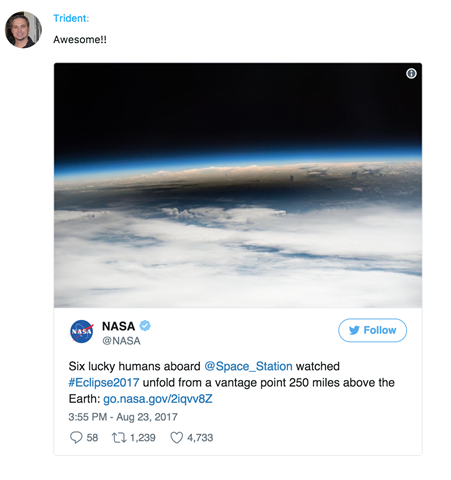Image resolution: width=451 pixels, height=480 pixels.
Task: Open the NASA logo profile picture
Action: [82, 331]
